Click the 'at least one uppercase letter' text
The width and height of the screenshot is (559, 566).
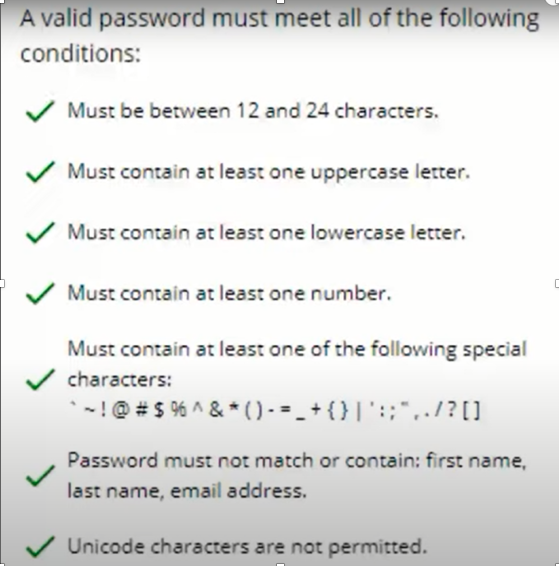333,172
